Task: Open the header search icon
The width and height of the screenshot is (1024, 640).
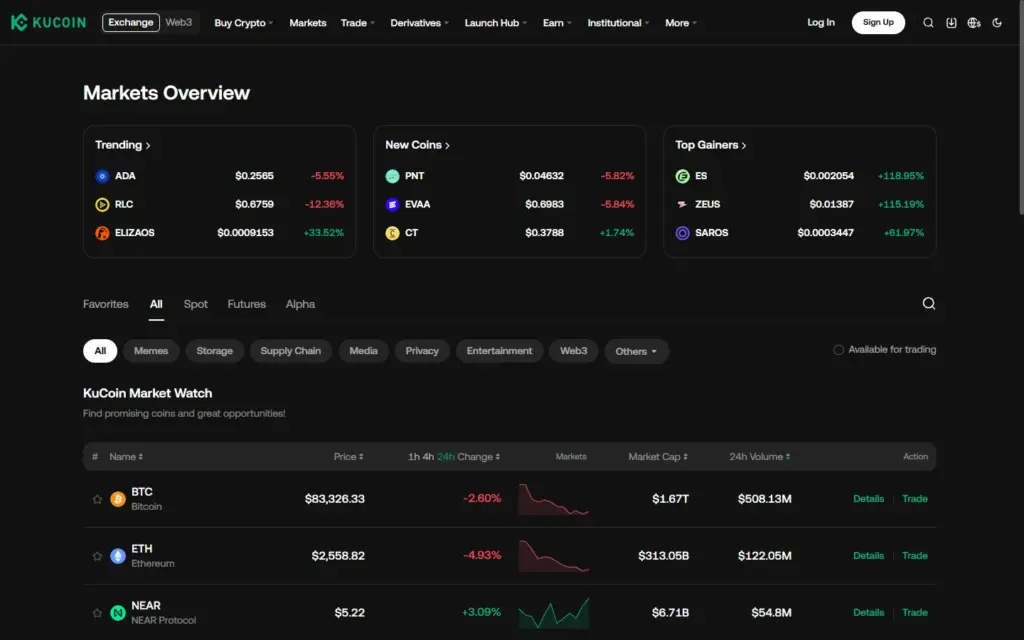Action: click(928, 23)
